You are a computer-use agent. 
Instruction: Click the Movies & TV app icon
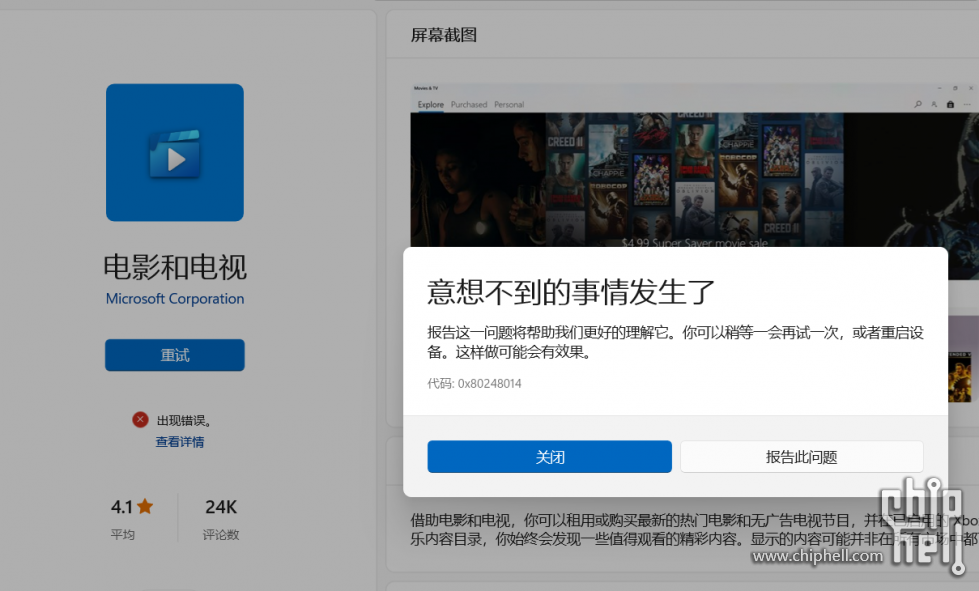[x=175, y=152]
